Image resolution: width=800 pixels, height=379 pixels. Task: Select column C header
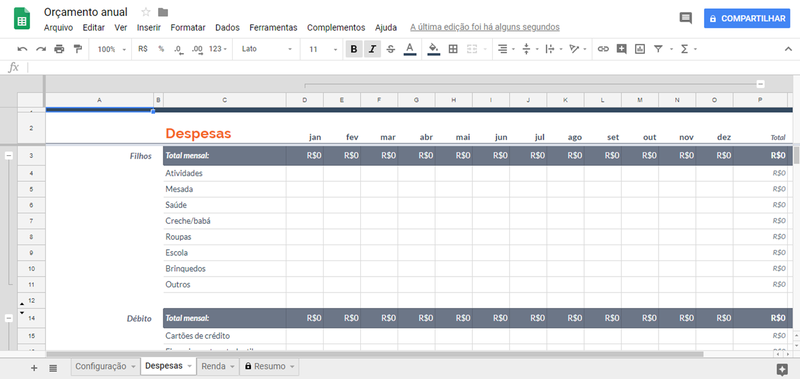(x=224, y=100)
